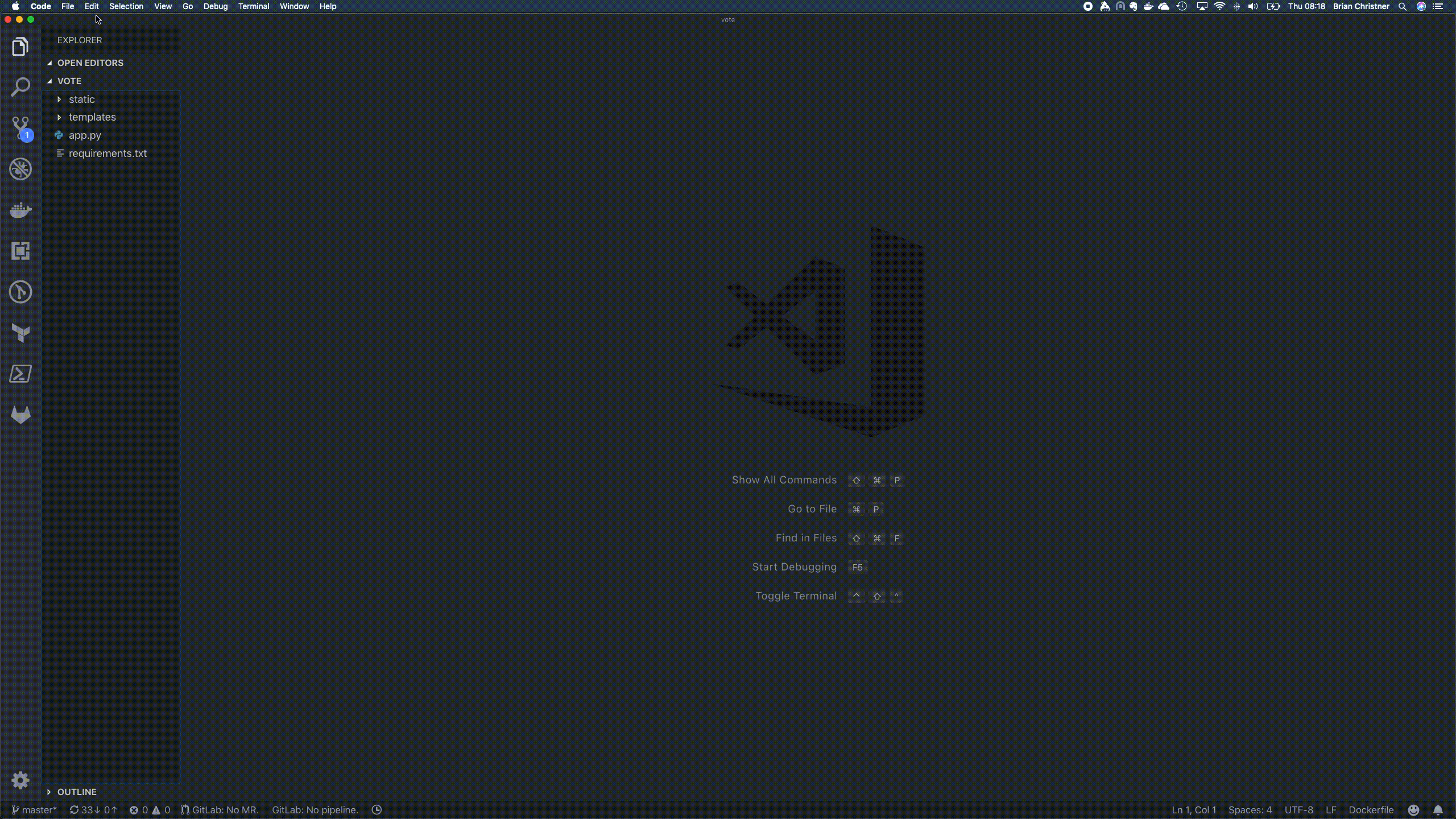Open the GitLab fox icon panel
The image size is (1456, 819).
point(20,415)
